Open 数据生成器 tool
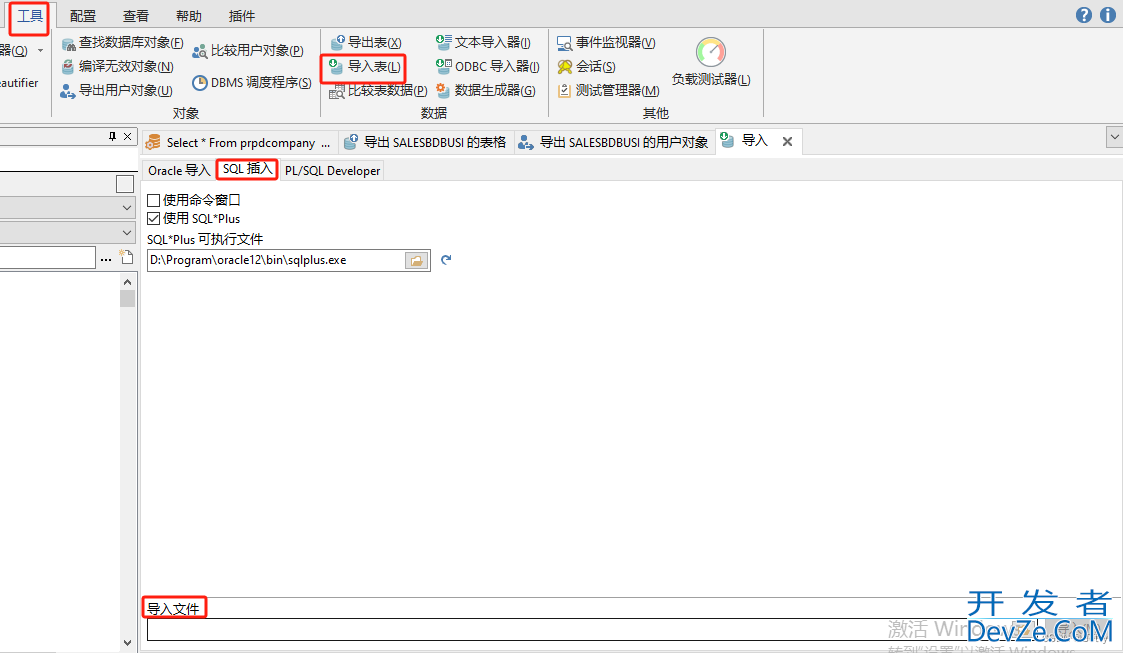The image size is (1123, 653). pos(486,90)
